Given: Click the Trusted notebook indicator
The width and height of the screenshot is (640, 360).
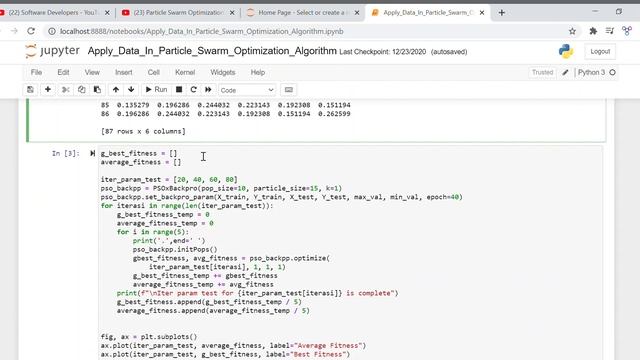Looking at the screenshot, I should [542, 72].
